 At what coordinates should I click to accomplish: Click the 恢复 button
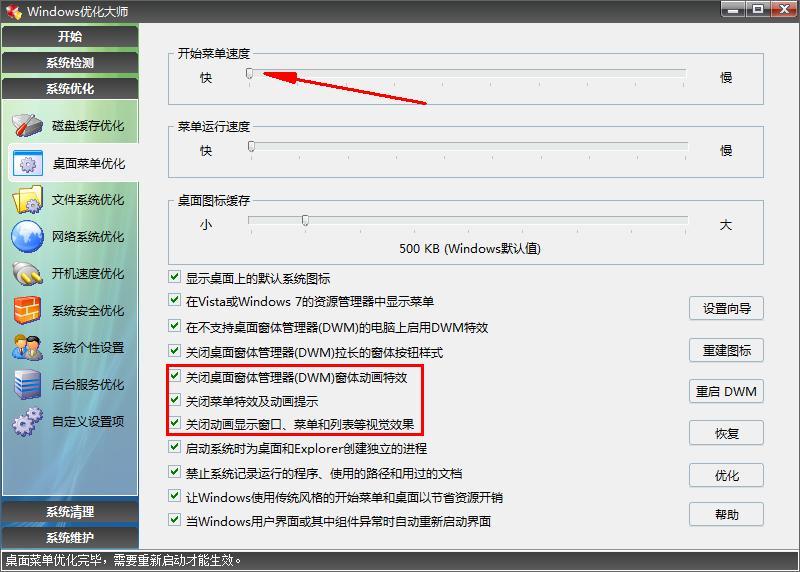[x=726, y=433]
